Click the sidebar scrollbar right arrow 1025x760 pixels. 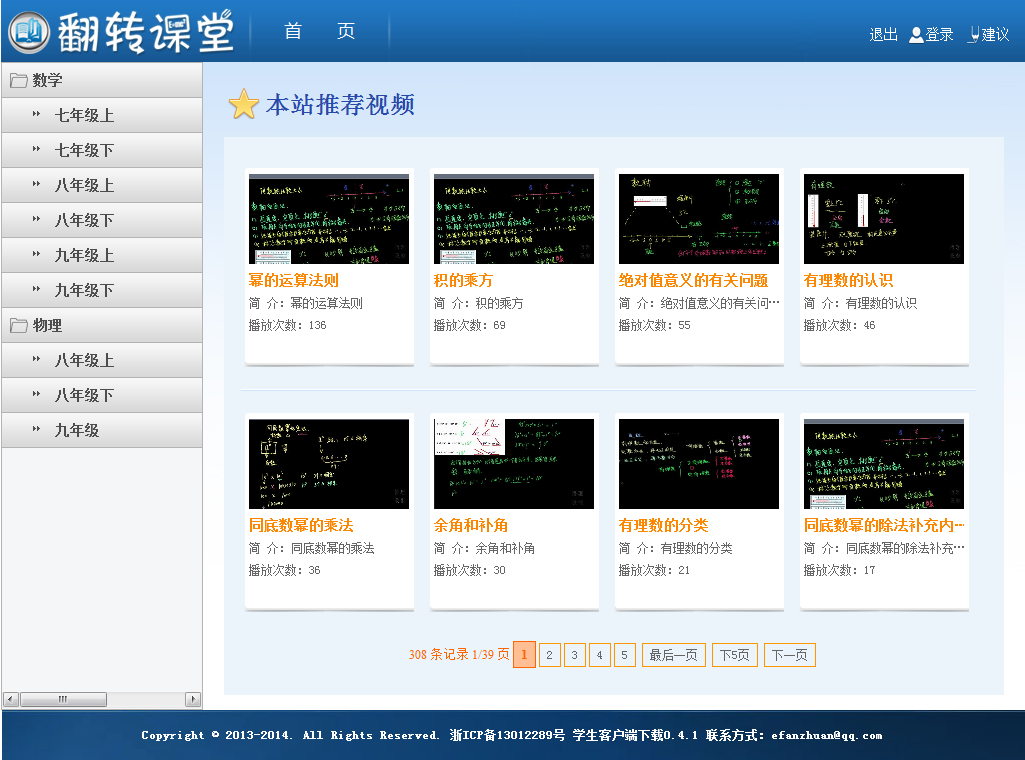193,699
